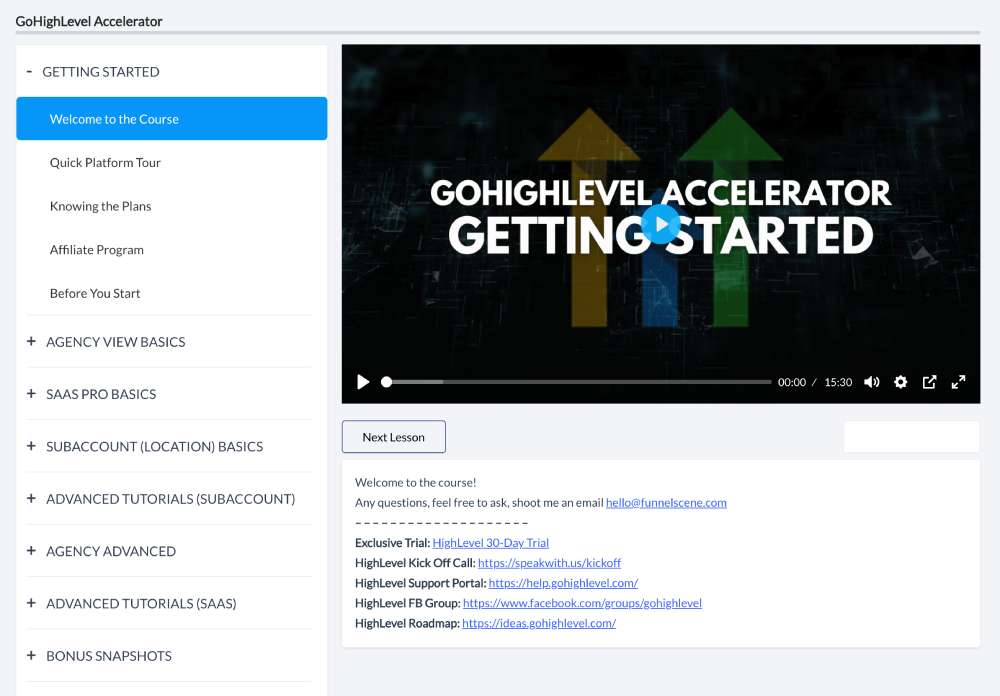Click the 15:30 video duration text
Screen dimensions: 1000x696
point(838,382)
